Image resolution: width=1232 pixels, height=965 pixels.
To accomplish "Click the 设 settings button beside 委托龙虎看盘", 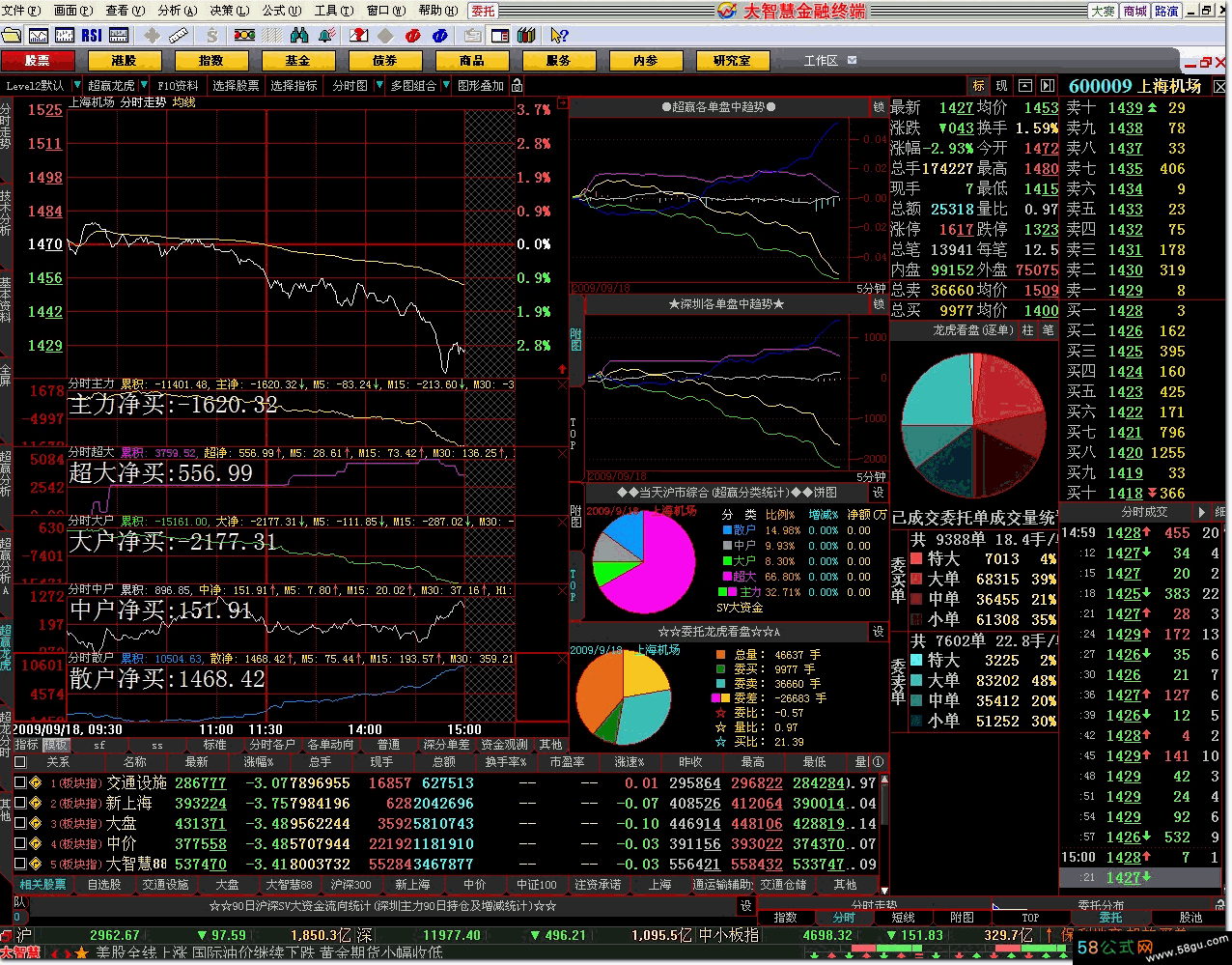I will pos(879,632).
